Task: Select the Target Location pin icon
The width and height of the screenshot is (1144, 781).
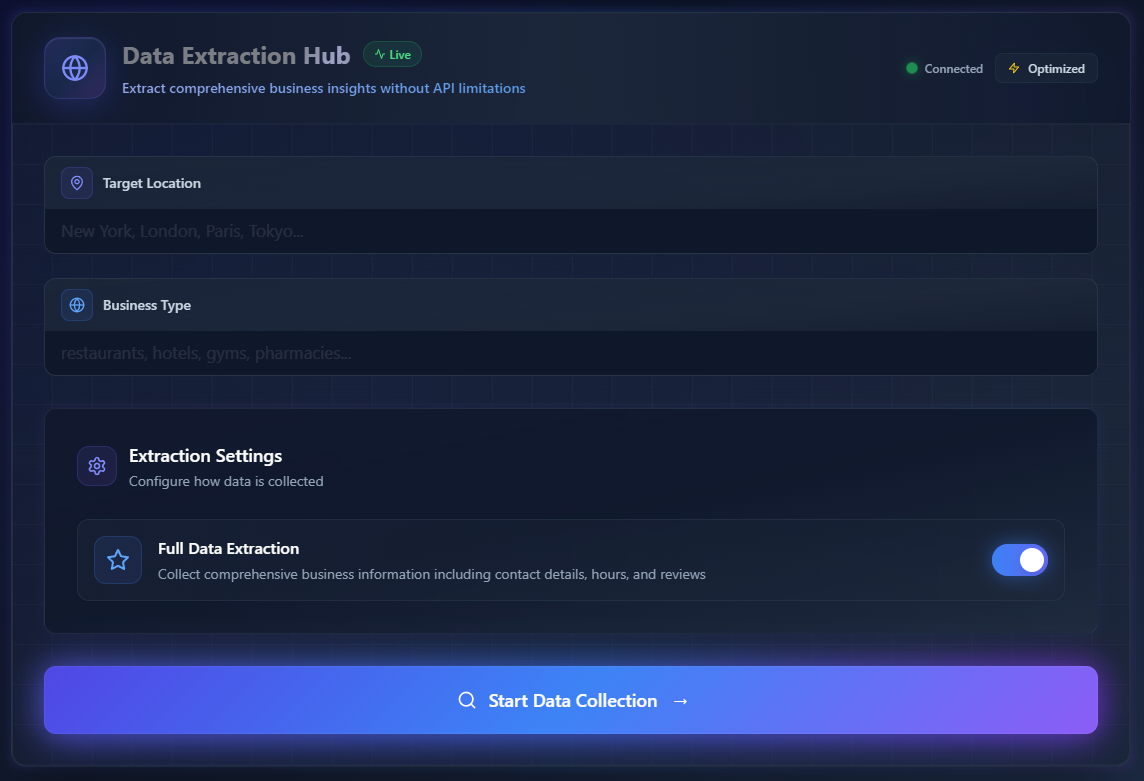Action: coord(77,183)
